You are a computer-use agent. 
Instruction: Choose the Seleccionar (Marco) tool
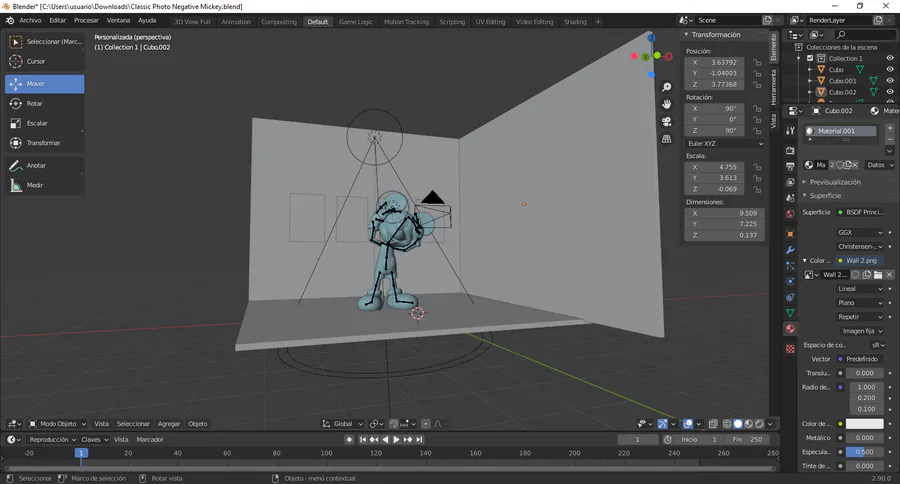45,42
